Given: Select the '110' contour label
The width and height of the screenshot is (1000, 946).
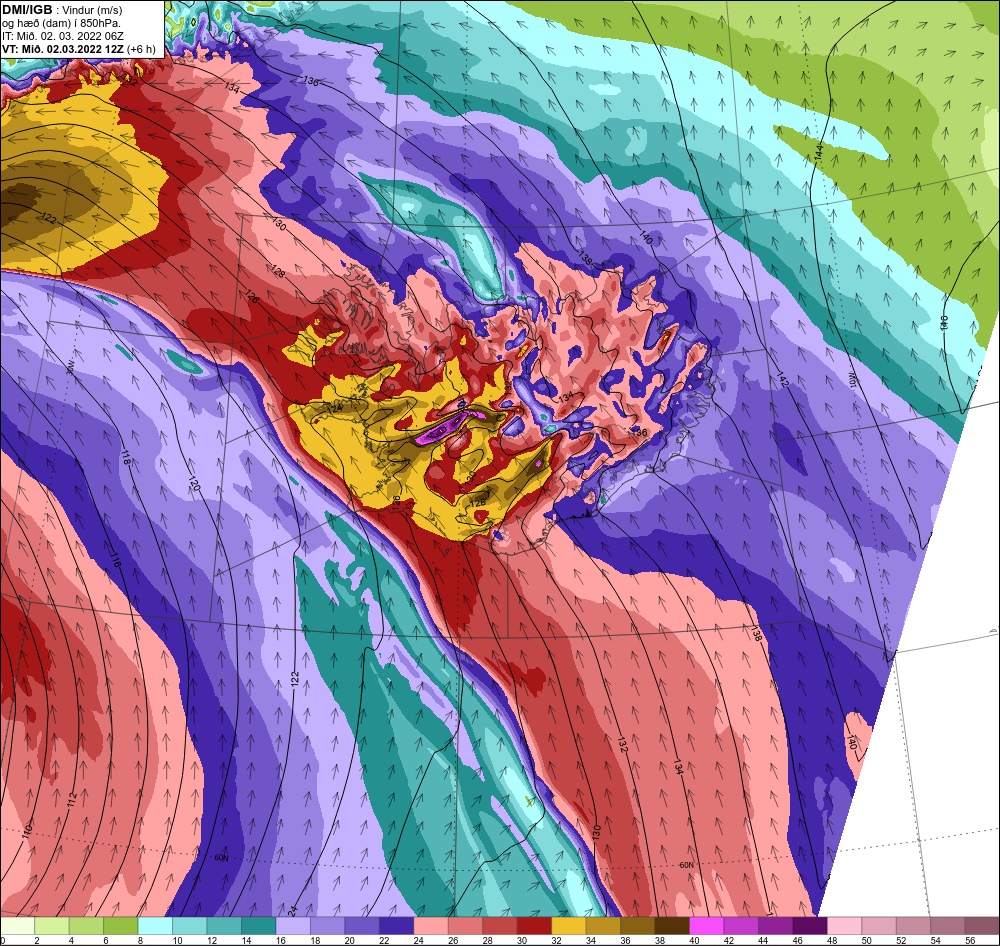Looking at the screenshot, I should (27, 831).
